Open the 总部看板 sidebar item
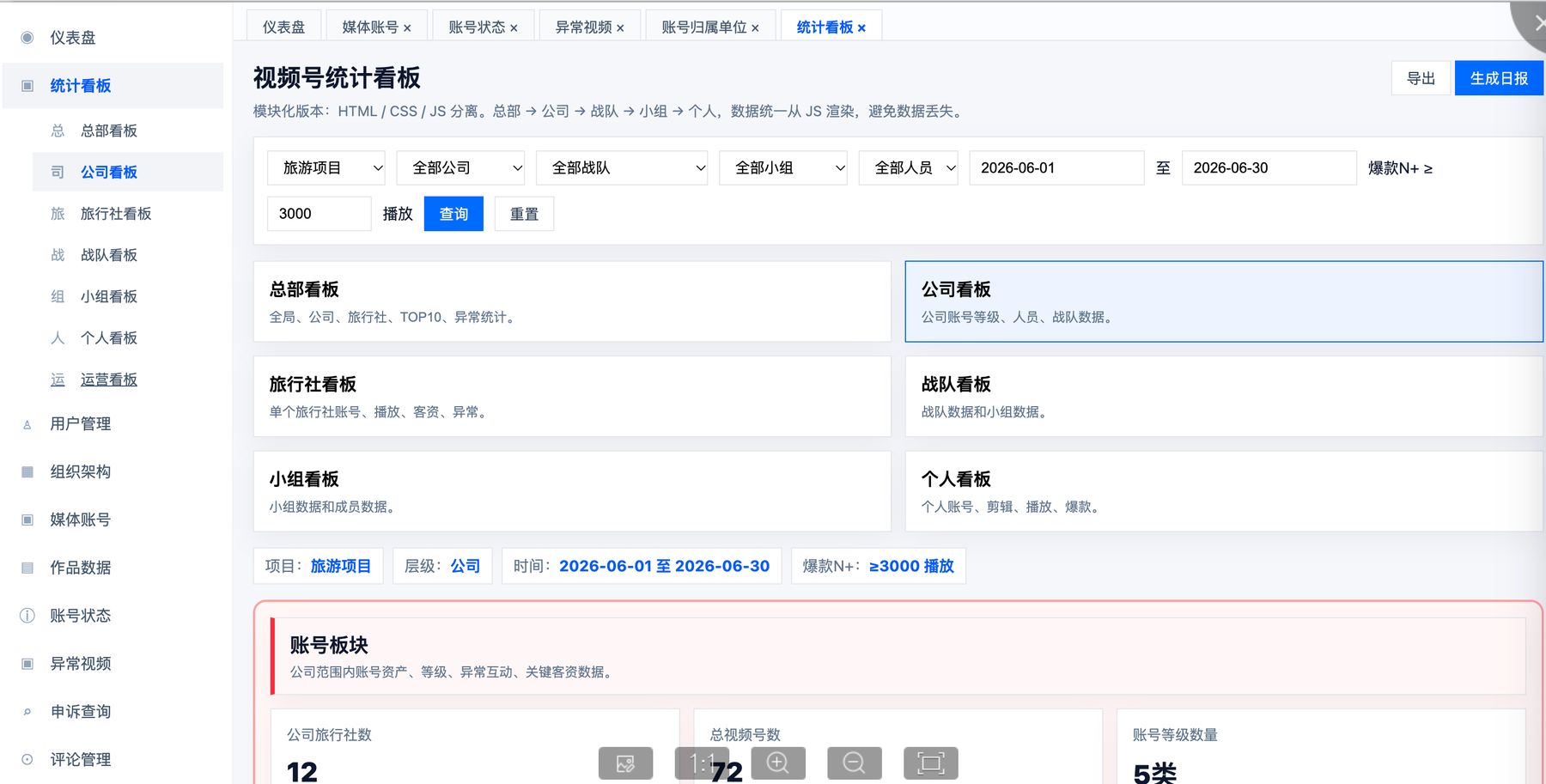This screenshot has height=784, width=1546. coord(128,131)
